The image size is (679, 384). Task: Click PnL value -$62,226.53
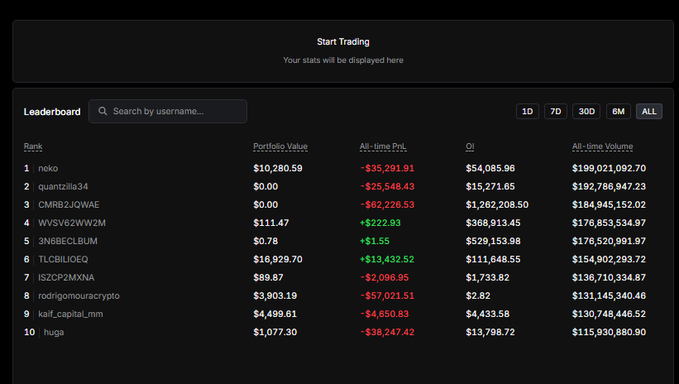coord(387,205)
